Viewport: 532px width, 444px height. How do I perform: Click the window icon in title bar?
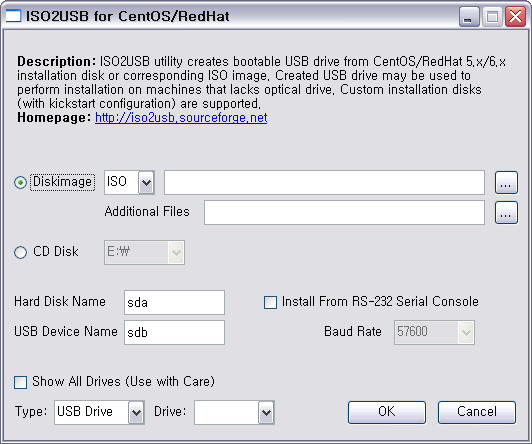[13, 16]
